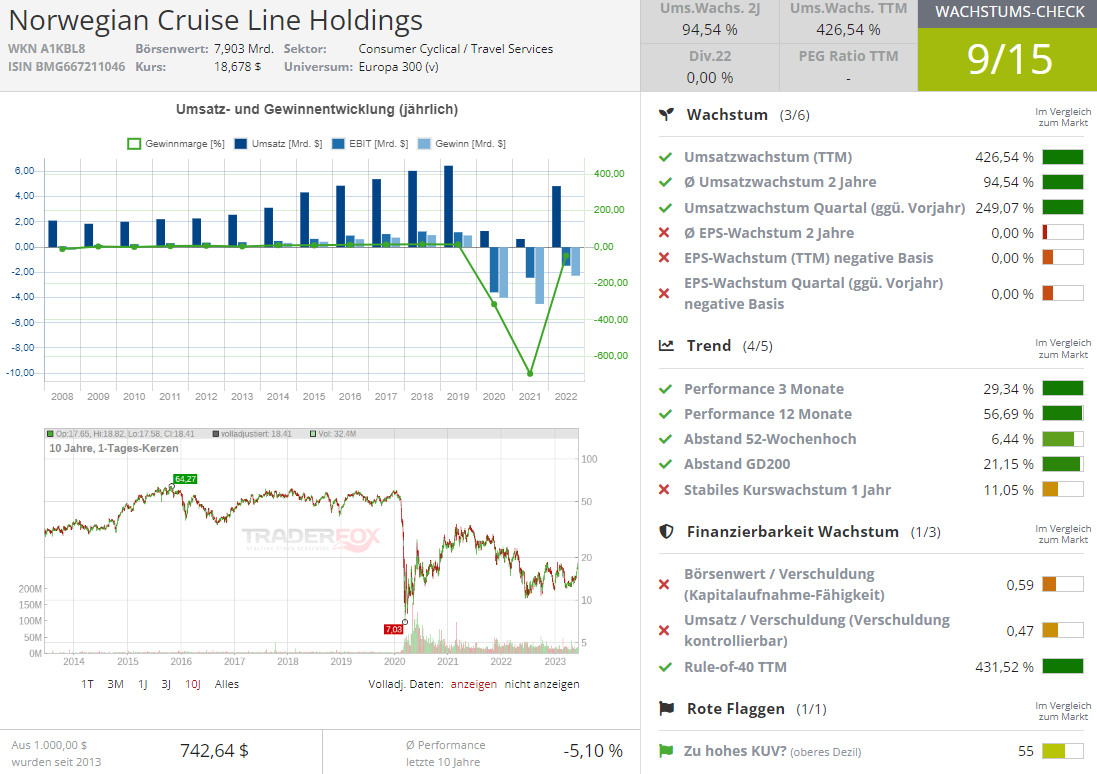Viewport: 1097px width, 774px height.
Task: Select the 3M chart timeframe
Action: (115, 684)
